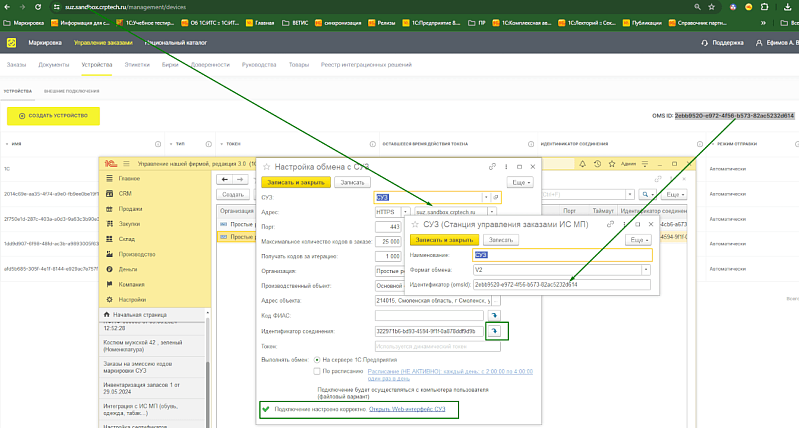Navigate back arrow in 1C list form
This screenshot has height=428, width=799.
(225, 179)
